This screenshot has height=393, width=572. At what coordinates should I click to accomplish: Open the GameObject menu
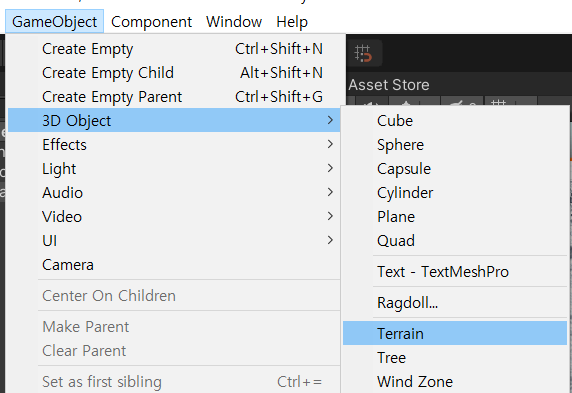pyautogui.click(x=54, y=22)
